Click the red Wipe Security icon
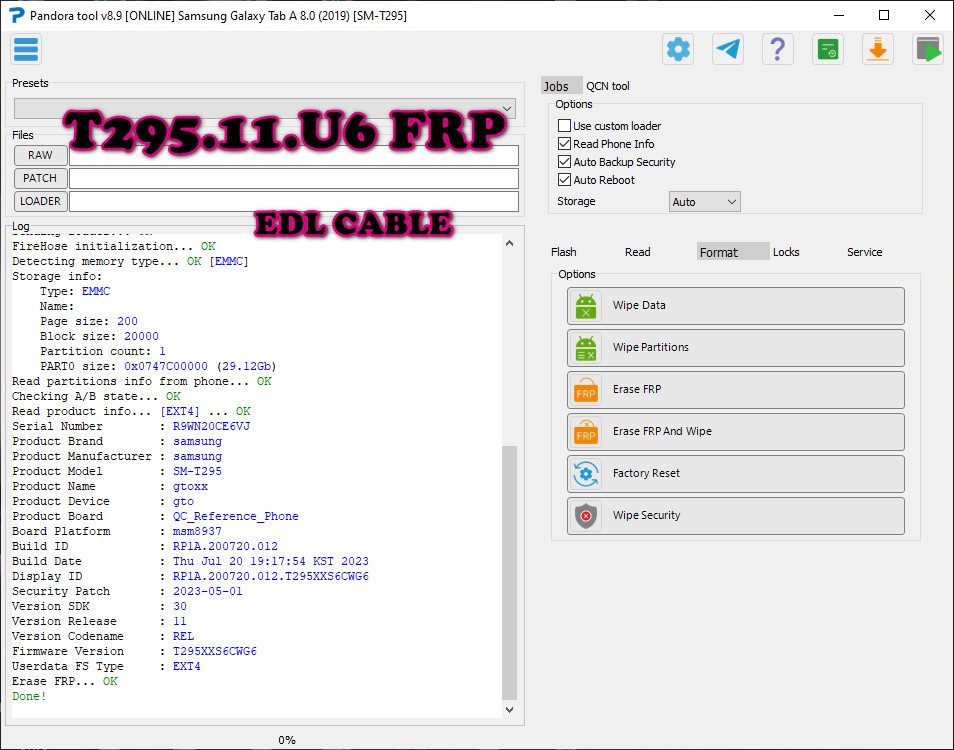 click(585, 516)
